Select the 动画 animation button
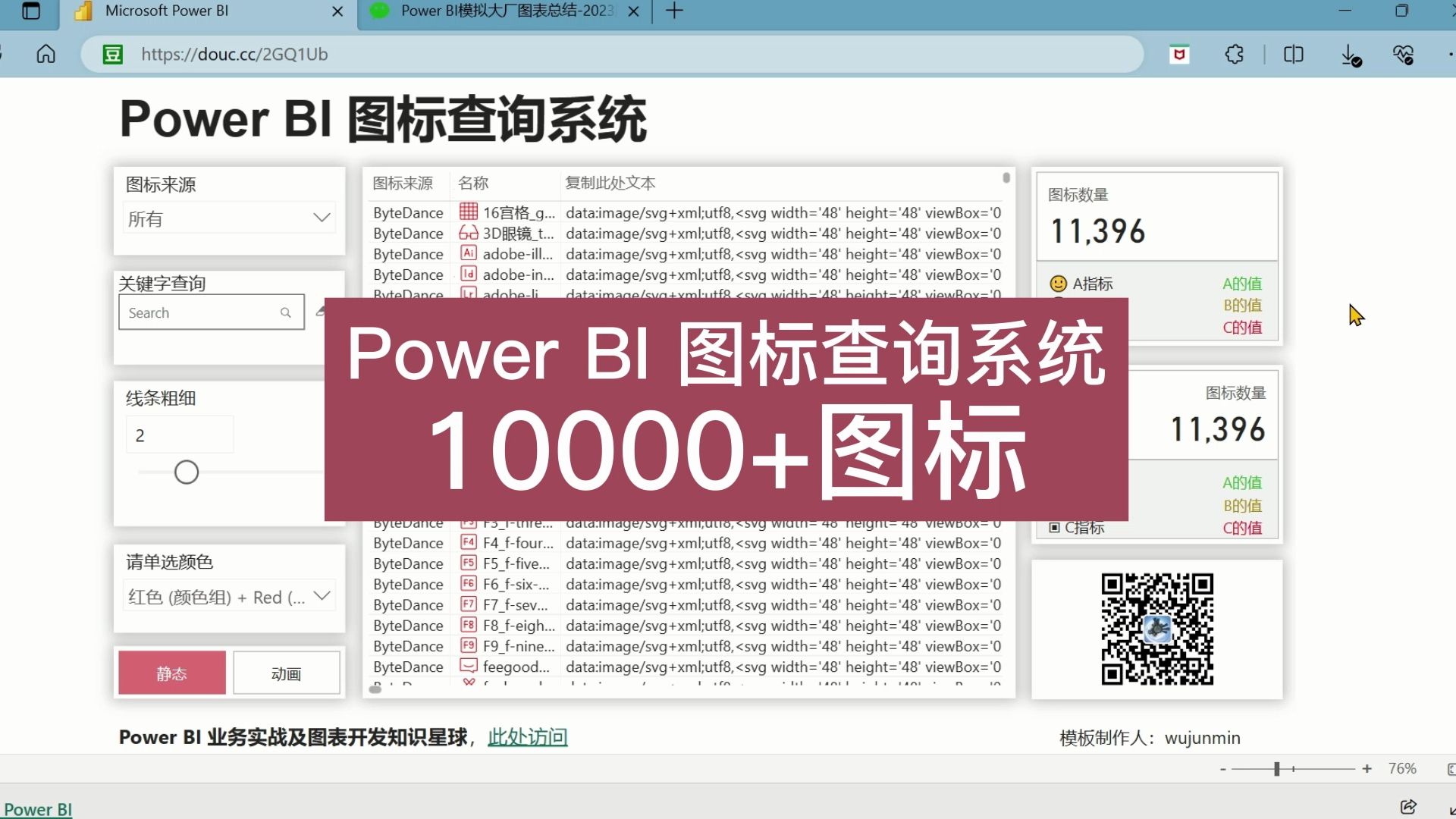 click(287, 673)
